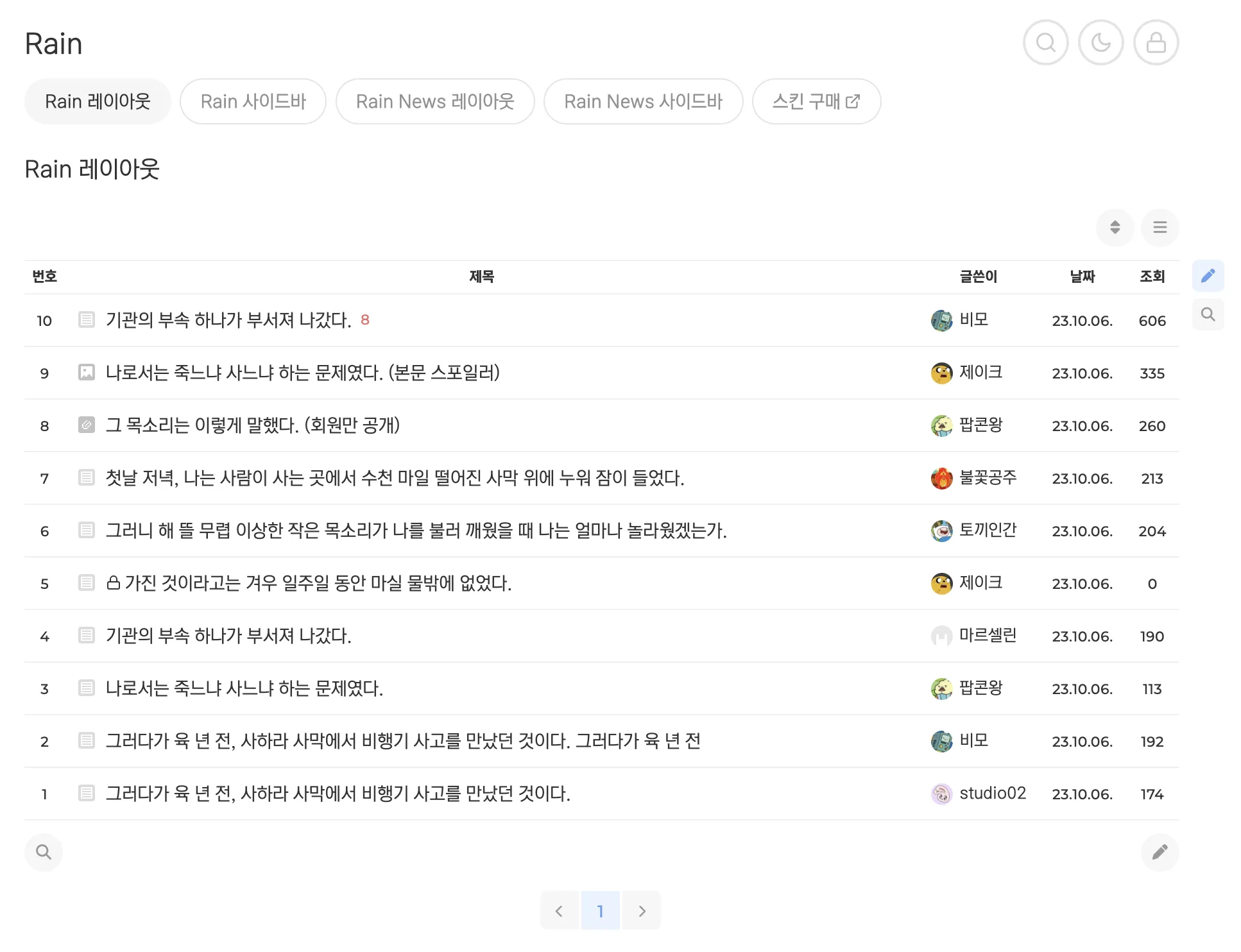Toggle dark mode with the moon icon

1100,43
